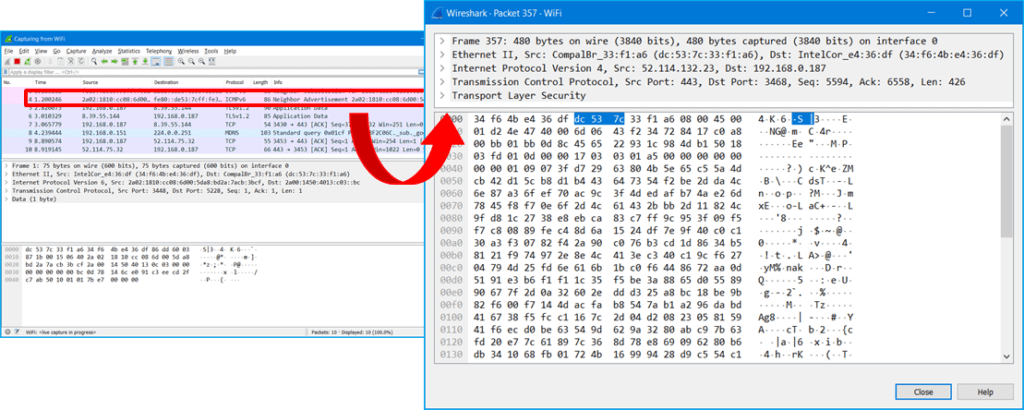Restart the current capture with the green fin icon

pos(27,61)
